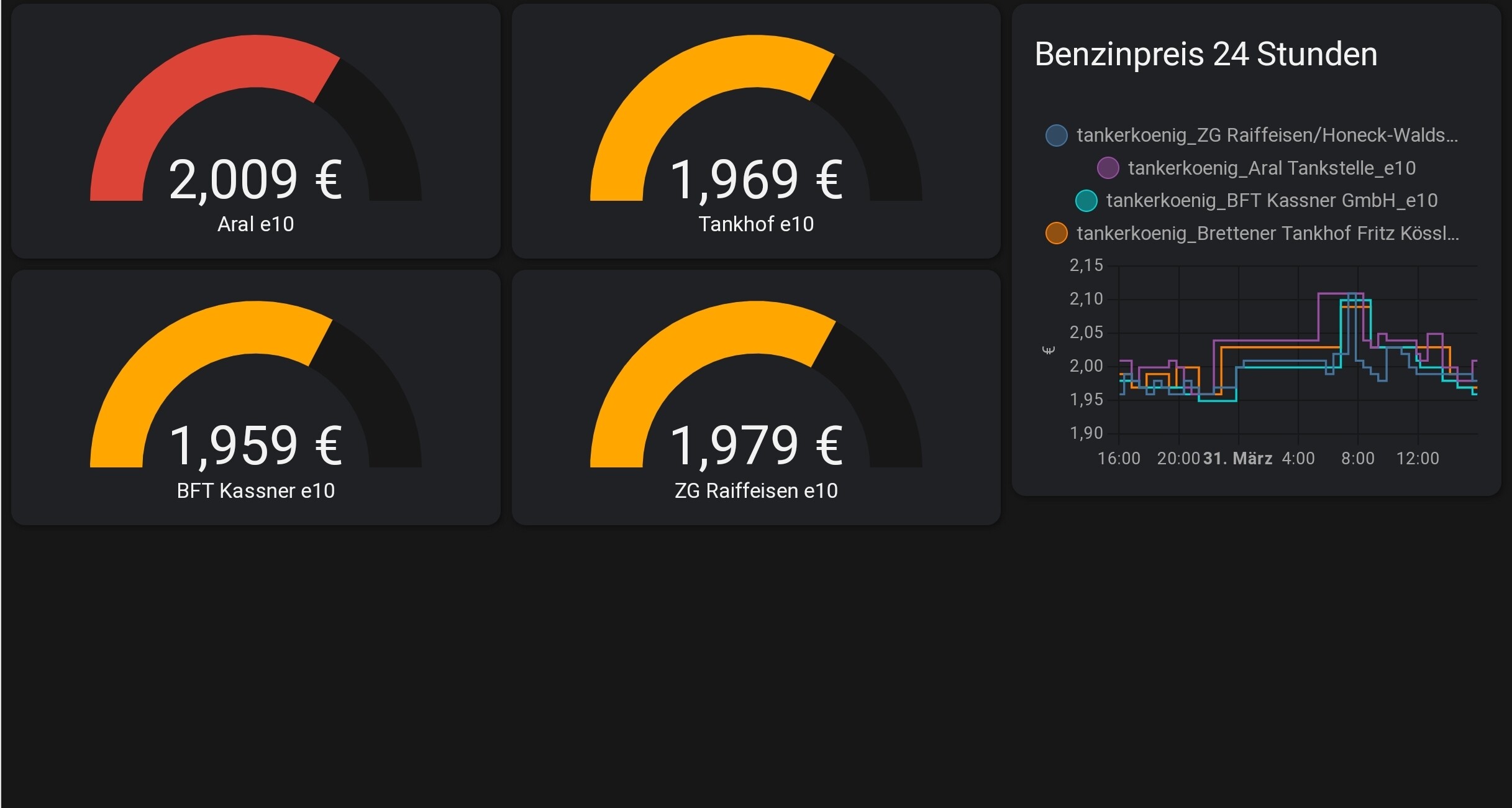Screen dimensions: 1512x808
Task: Click the 1,979 € price value
Action: pos(755,446)
